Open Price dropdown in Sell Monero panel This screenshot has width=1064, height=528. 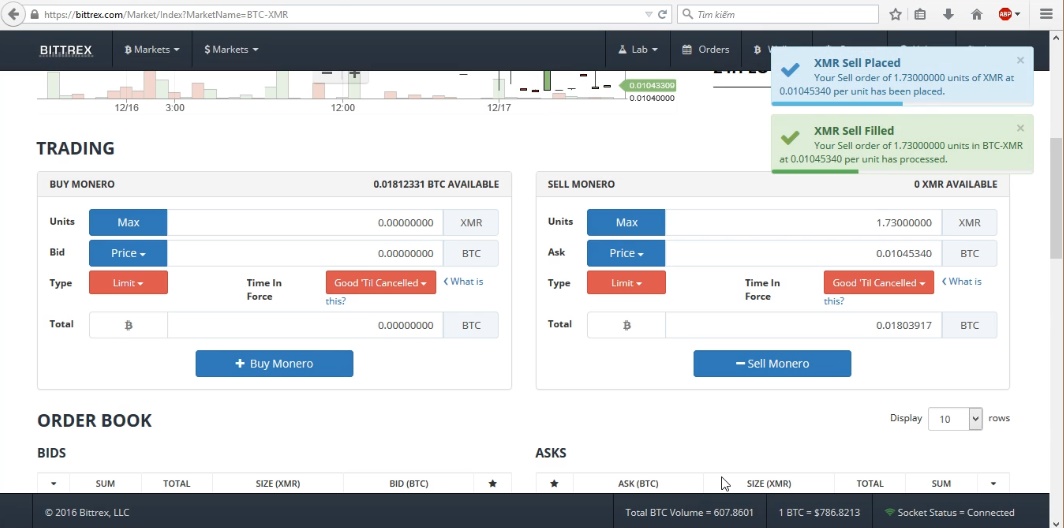tap(626, 253)
